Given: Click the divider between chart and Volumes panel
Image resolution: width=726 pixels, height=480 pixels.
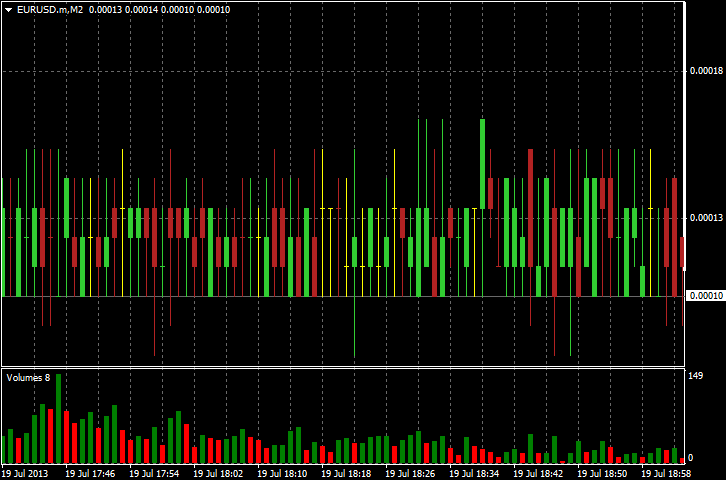Looking at the screenshot, I should point(340,367).
